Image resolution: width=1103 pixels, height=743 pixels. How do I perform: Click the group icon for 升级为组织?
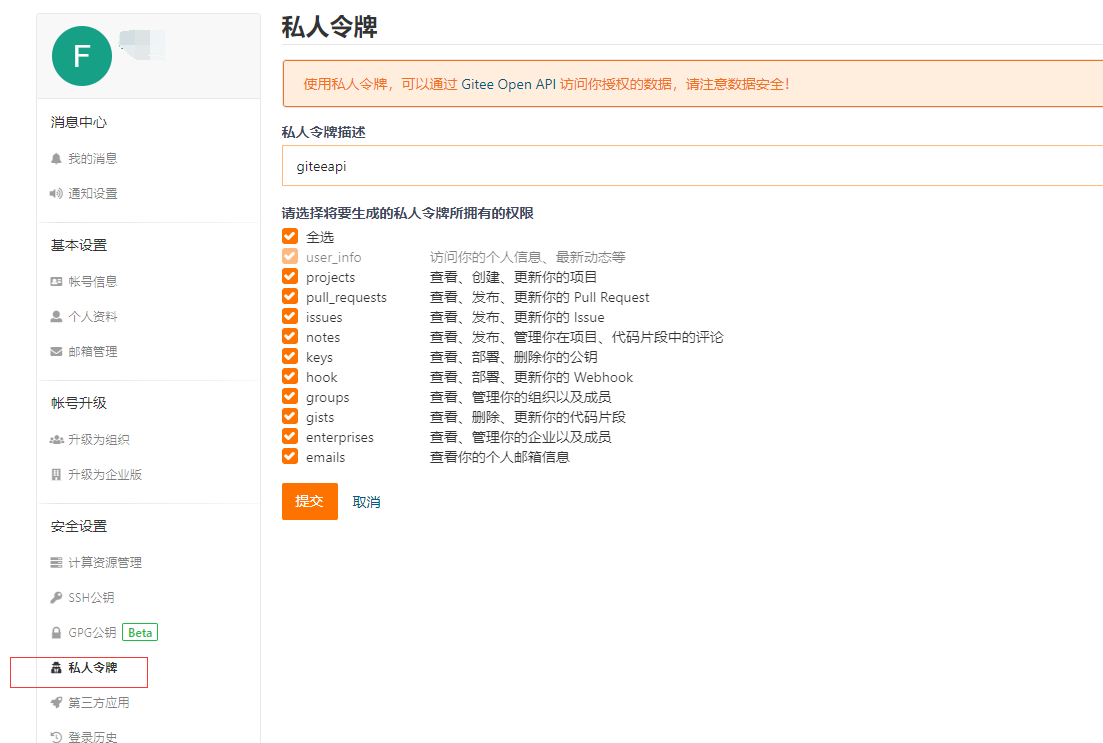coord(57,438)
